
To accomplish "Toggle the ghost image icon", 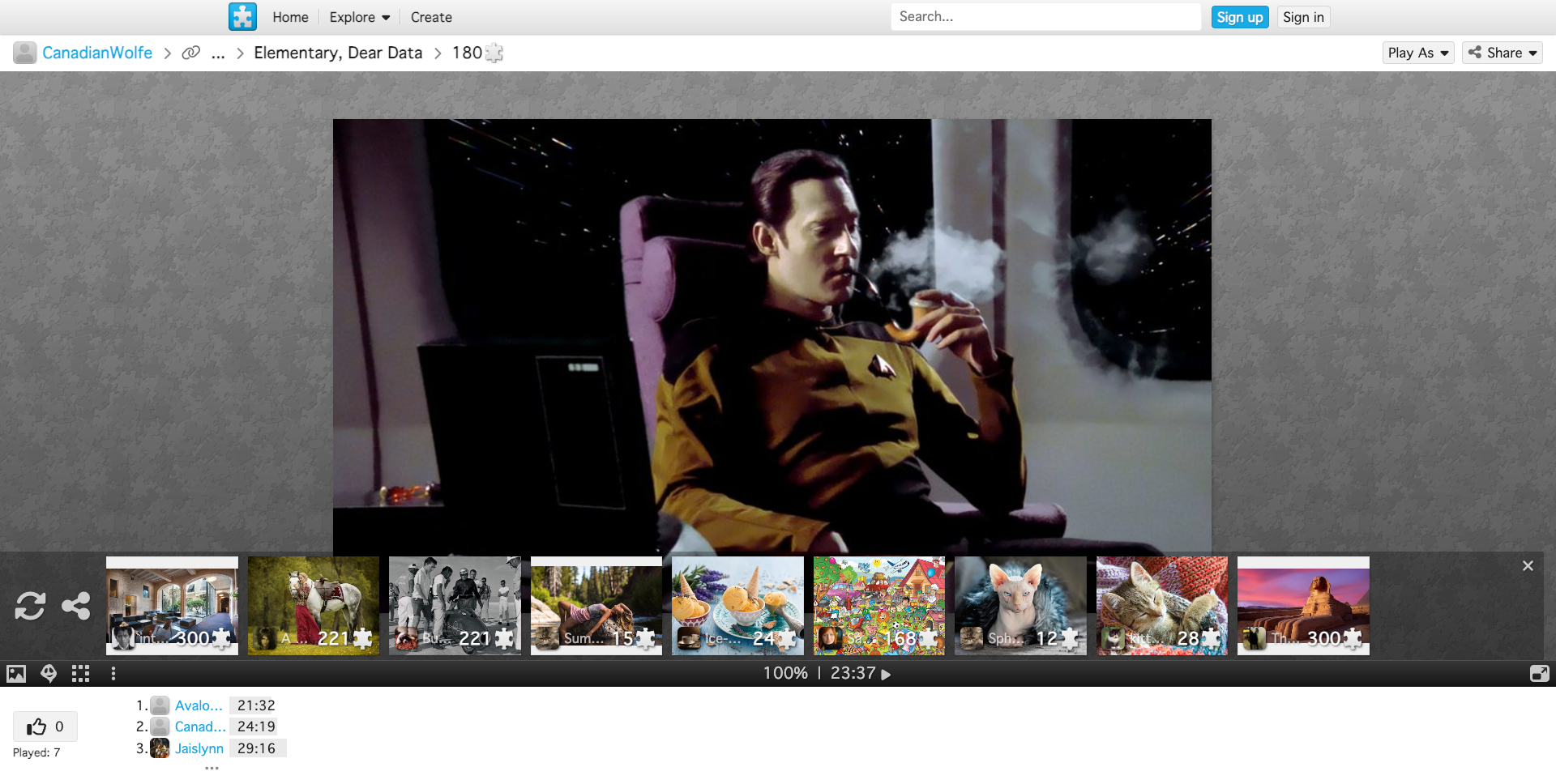I will pos(49,674).
